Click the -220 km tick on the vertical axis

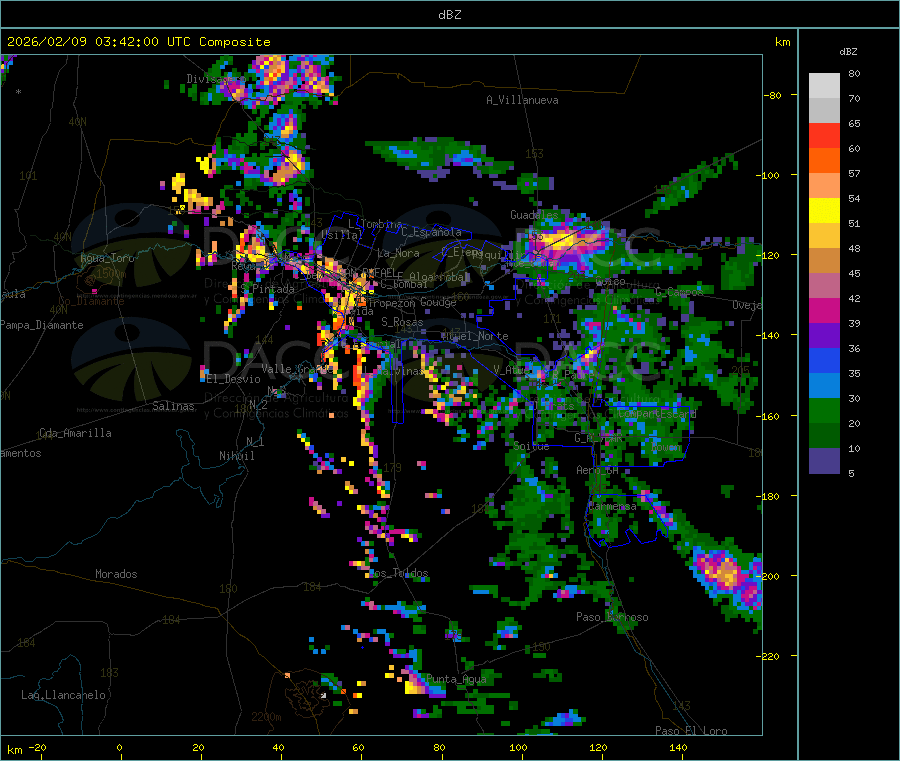(x=768, y=657)
